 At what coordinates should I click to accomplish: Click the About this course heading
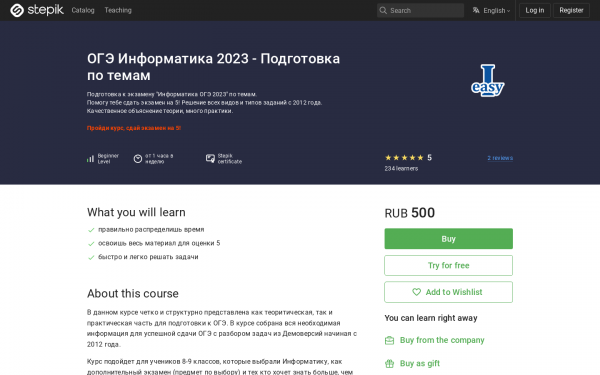(x=133, y=293)
